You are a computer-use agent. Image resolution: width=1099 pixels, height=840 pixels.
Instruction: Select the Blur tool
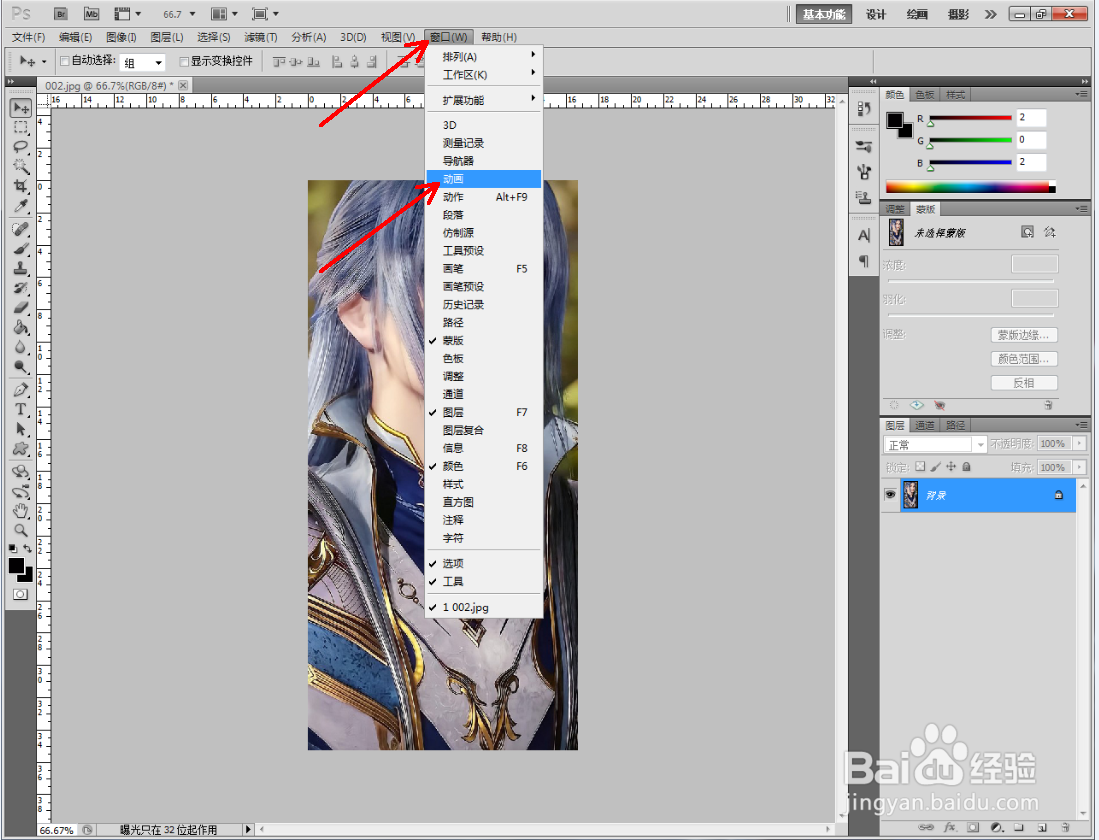tap(20, 347)
